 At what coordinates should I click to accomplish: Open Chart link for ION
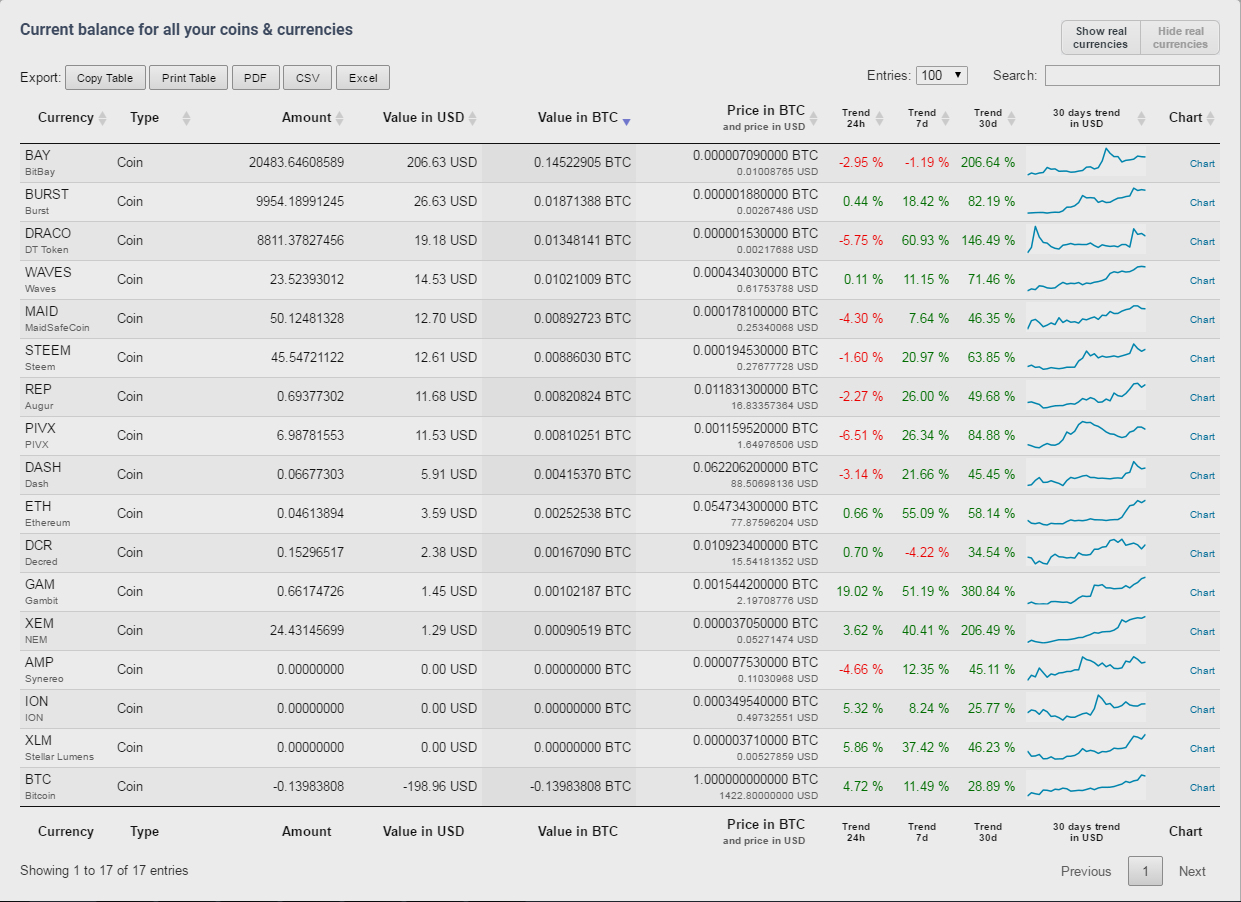1202,710
